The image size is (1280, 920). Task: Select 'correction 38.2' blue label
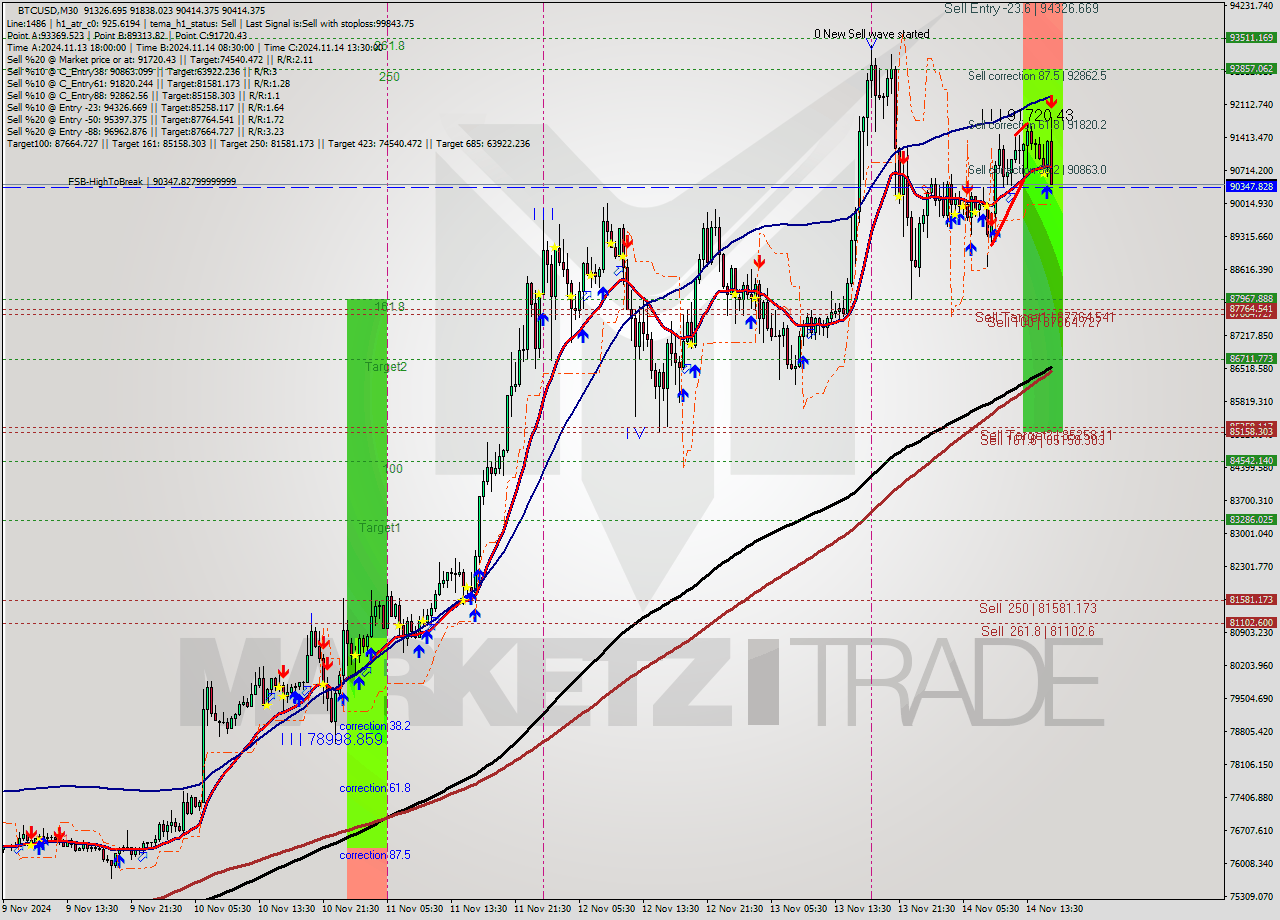(x=375, y=726)
